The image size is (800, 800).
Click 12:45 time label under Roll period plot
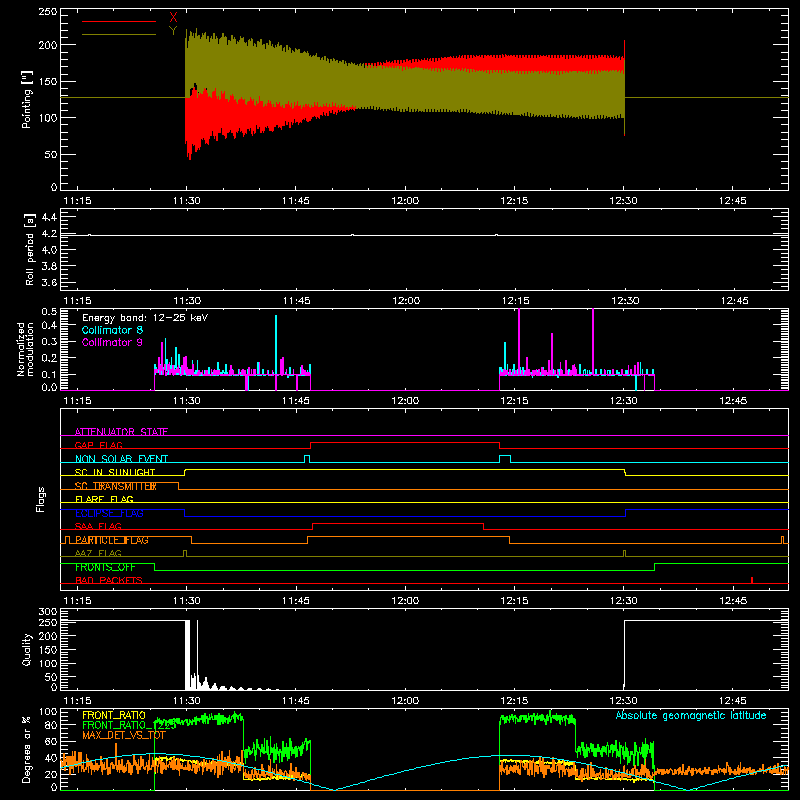tap(734, 301)
